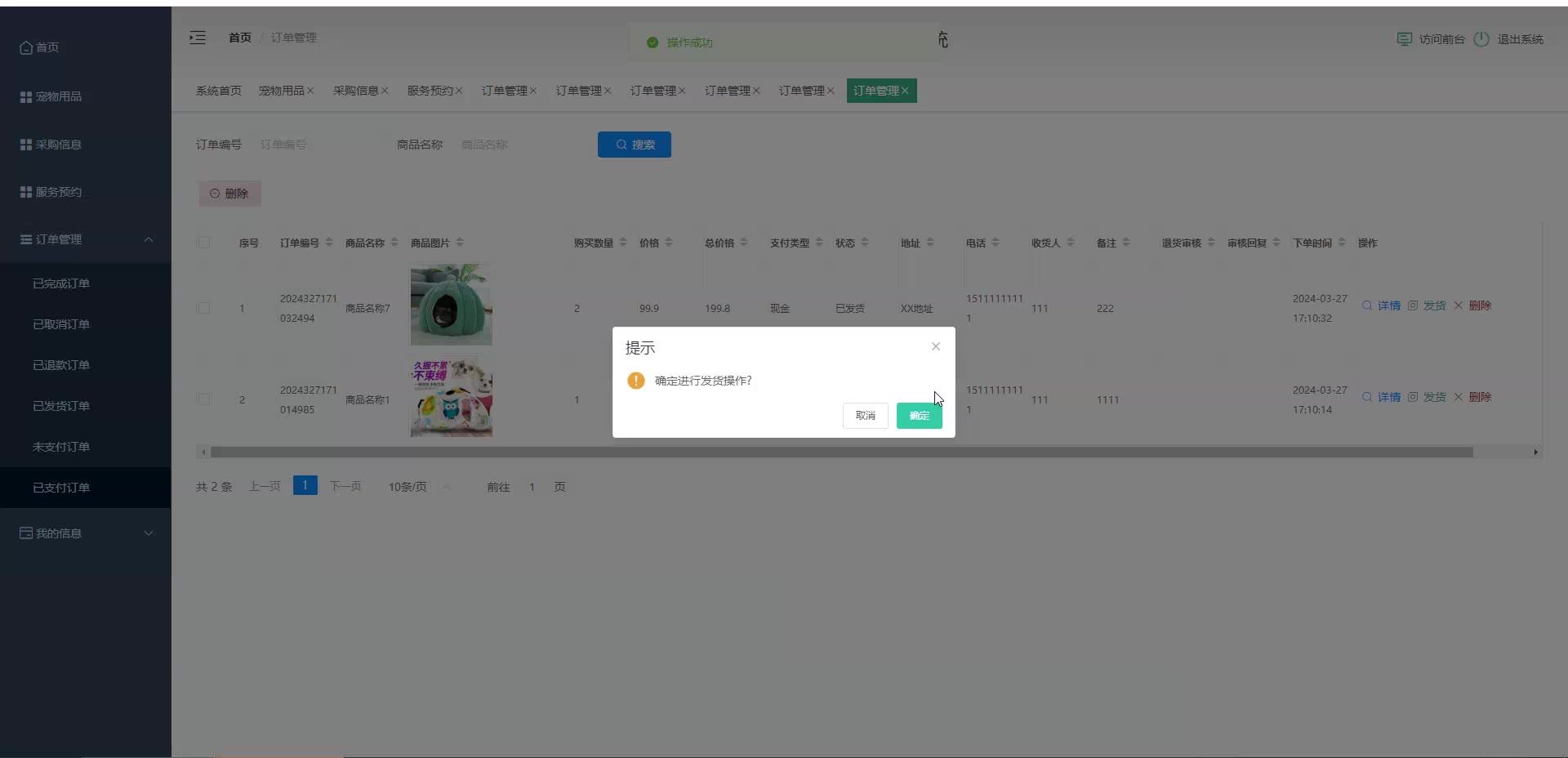Open the green pet bed product image
This screenshot has width=1568, height=758.
(452, 305)
